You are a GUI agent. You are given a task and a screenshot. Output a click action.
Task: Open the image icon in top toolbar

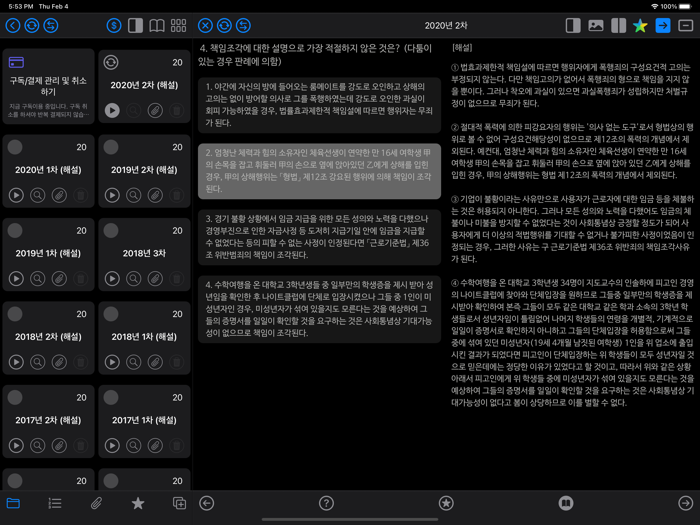pyautogui.click(x=596, y=25)
